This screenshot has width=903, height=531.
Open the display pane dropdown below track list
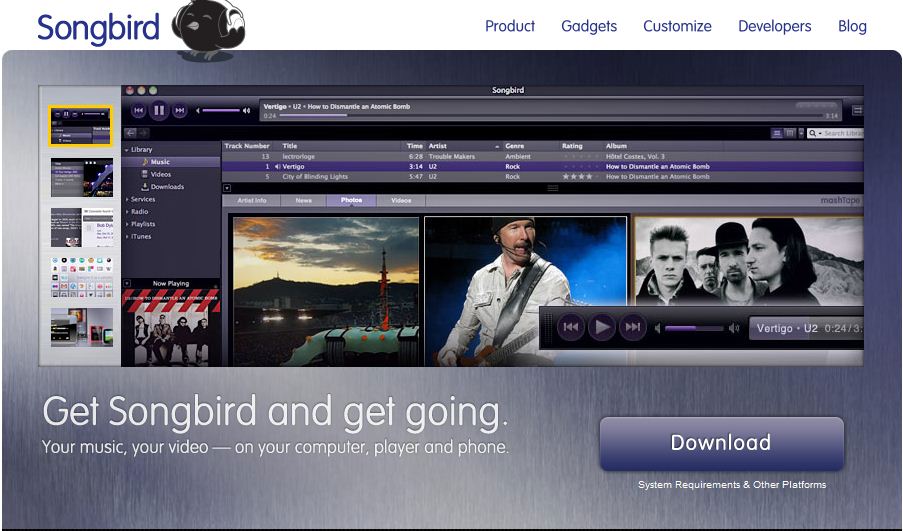point(227,188)
